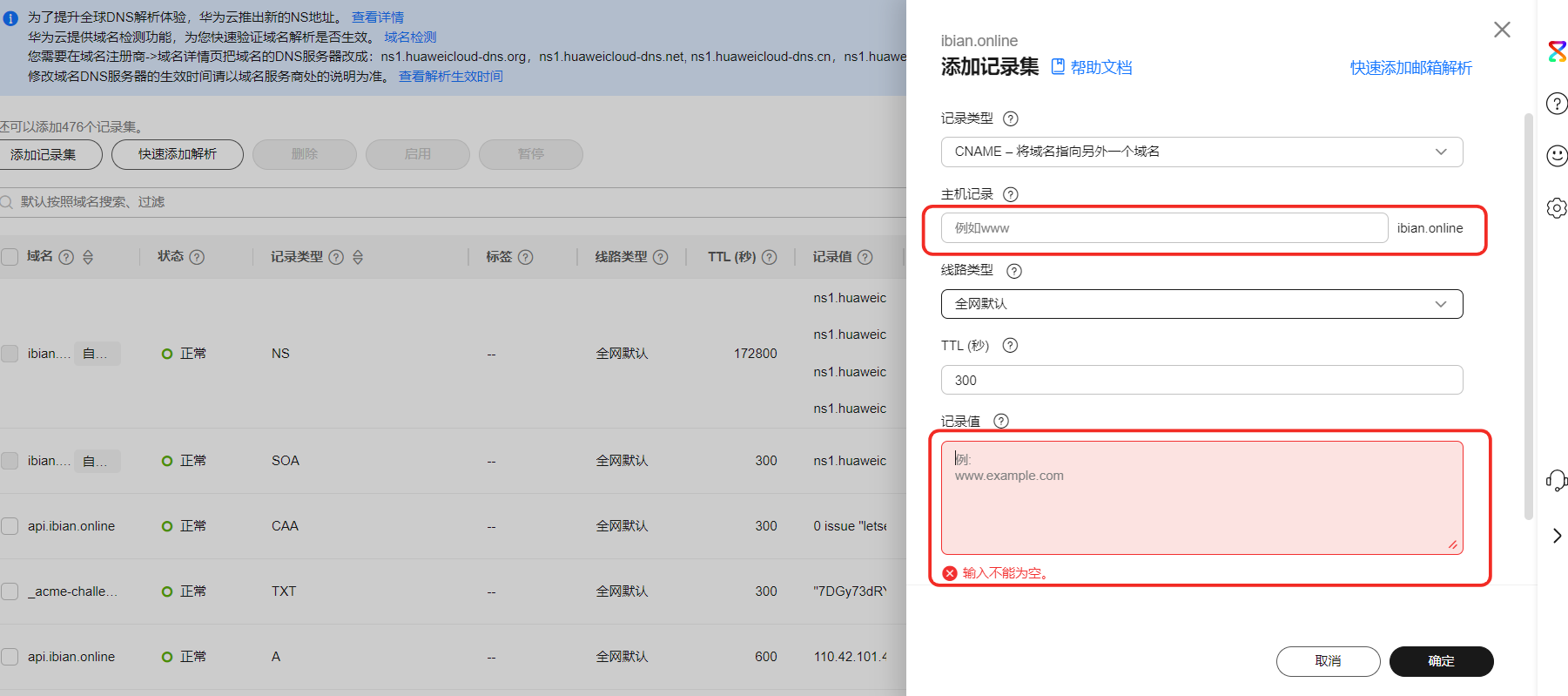Click help icon beside 标签 column header
Viewport: 1568px width, 696px height.
pyautogui.click(x=526, y=257)
